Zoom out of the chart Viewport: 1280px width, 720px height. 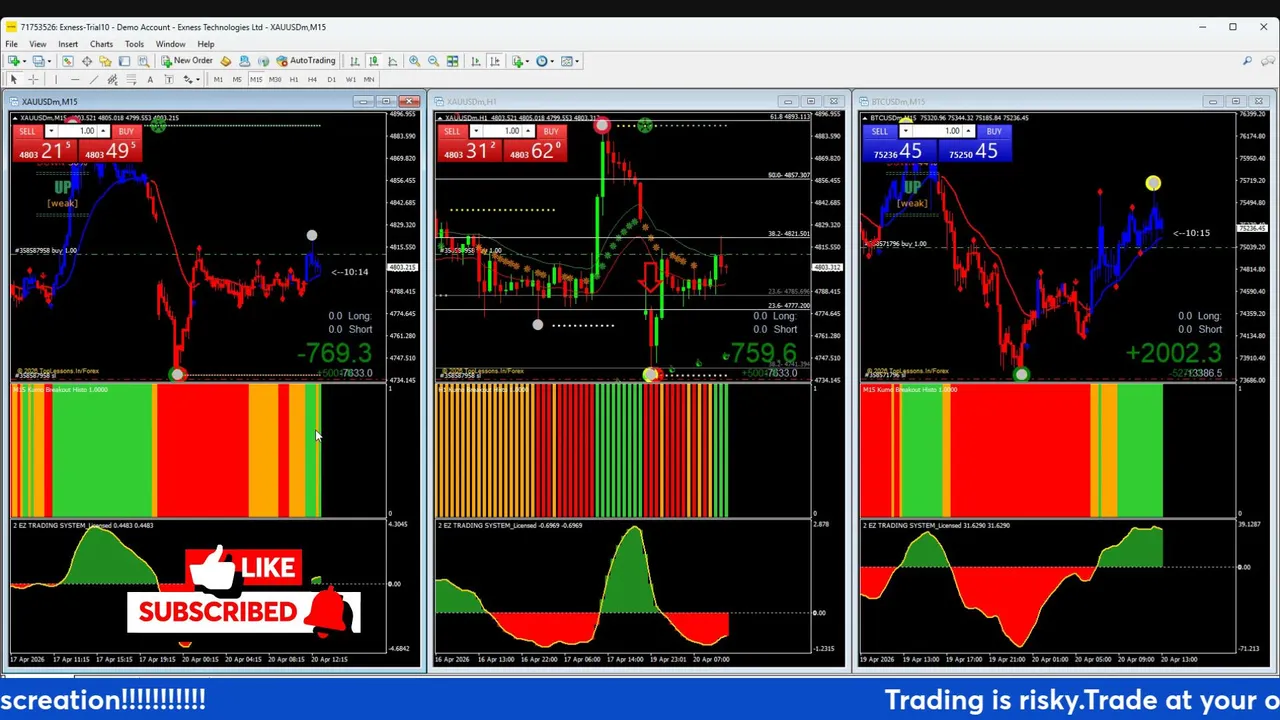coord(433,61)
